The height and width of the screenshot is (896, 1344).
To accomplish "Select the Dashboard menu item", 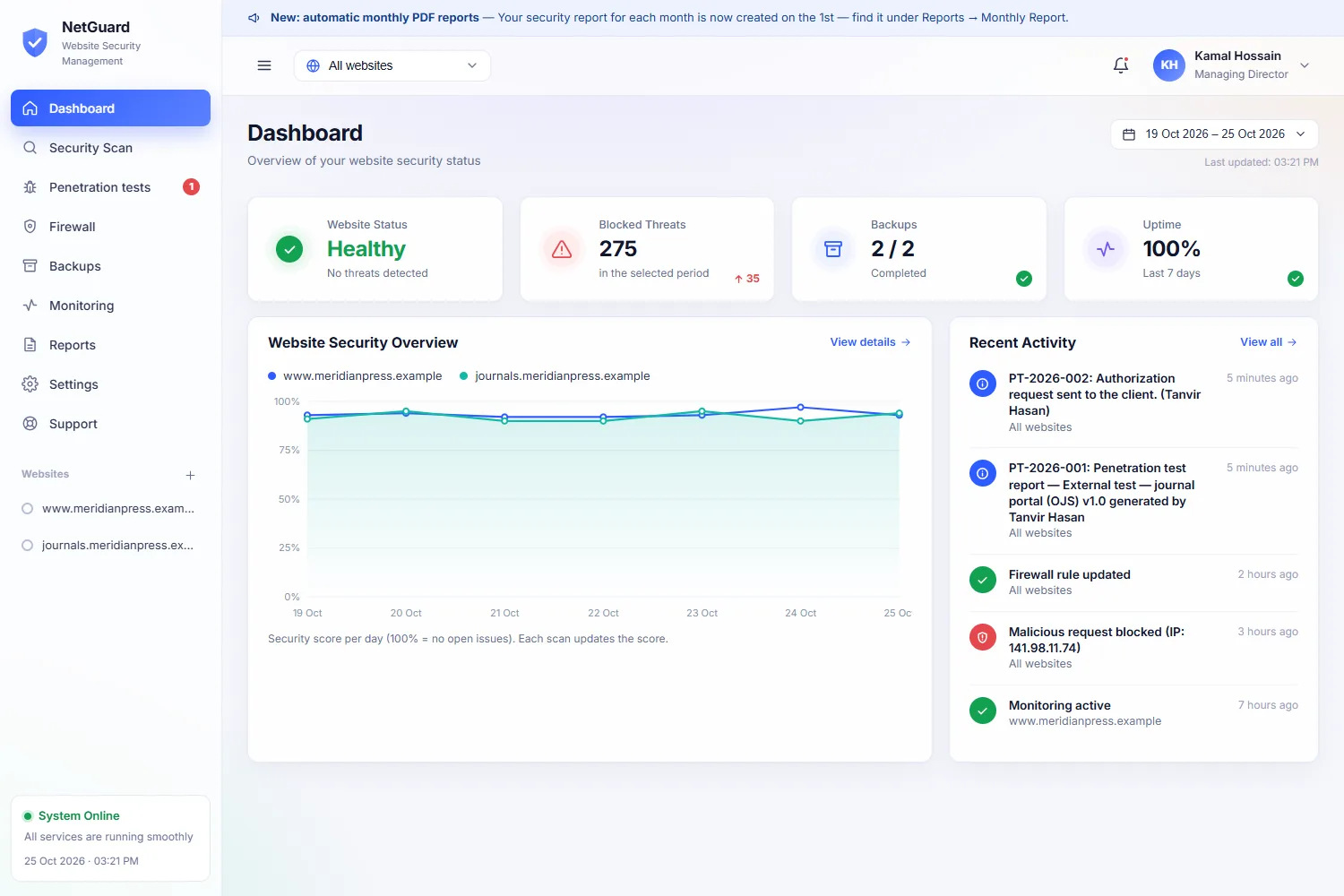I will point(110,108).
